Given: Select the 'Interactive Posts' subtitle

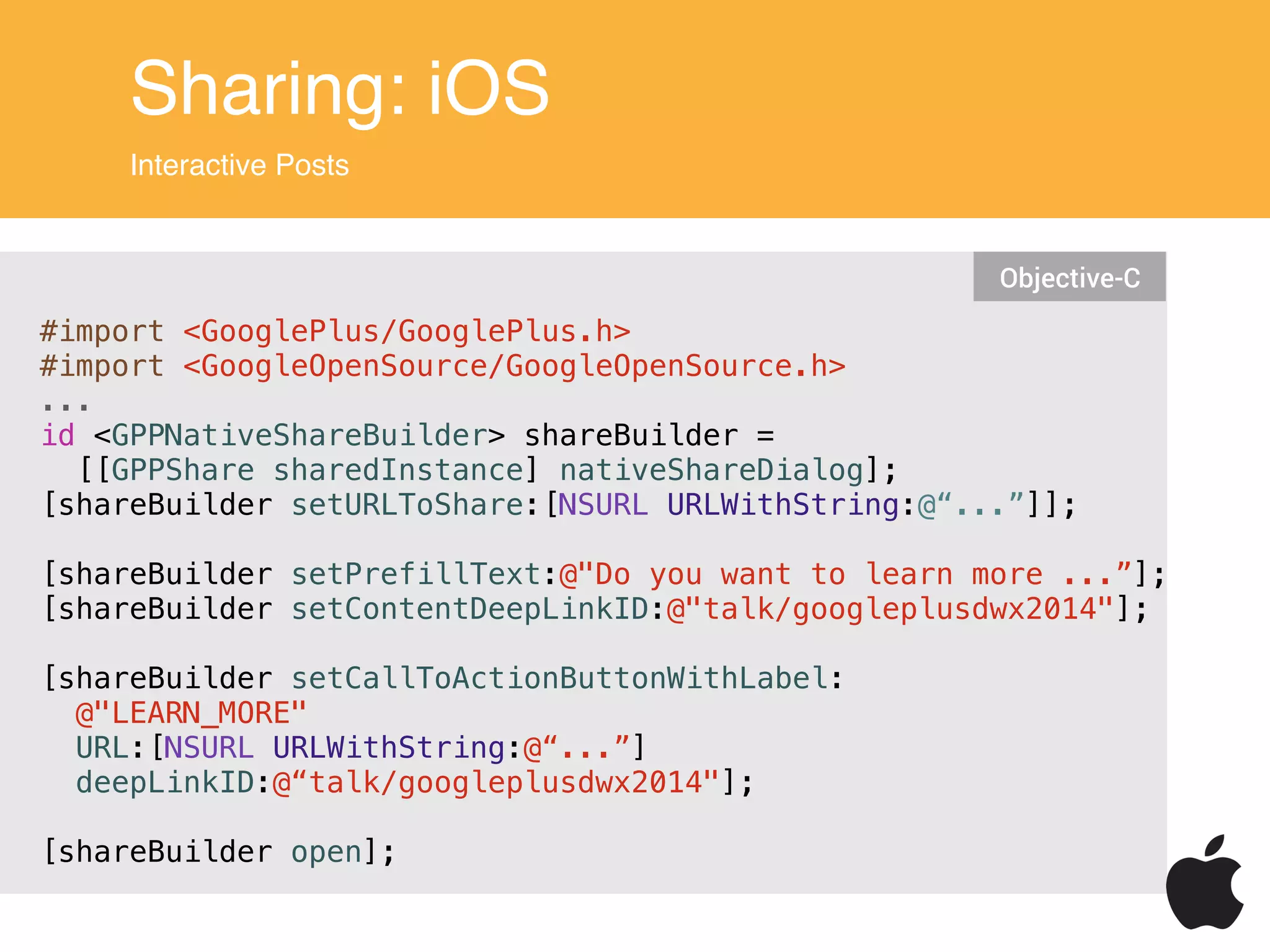Looking at the screenshot, I should click(x=239, y=165).
